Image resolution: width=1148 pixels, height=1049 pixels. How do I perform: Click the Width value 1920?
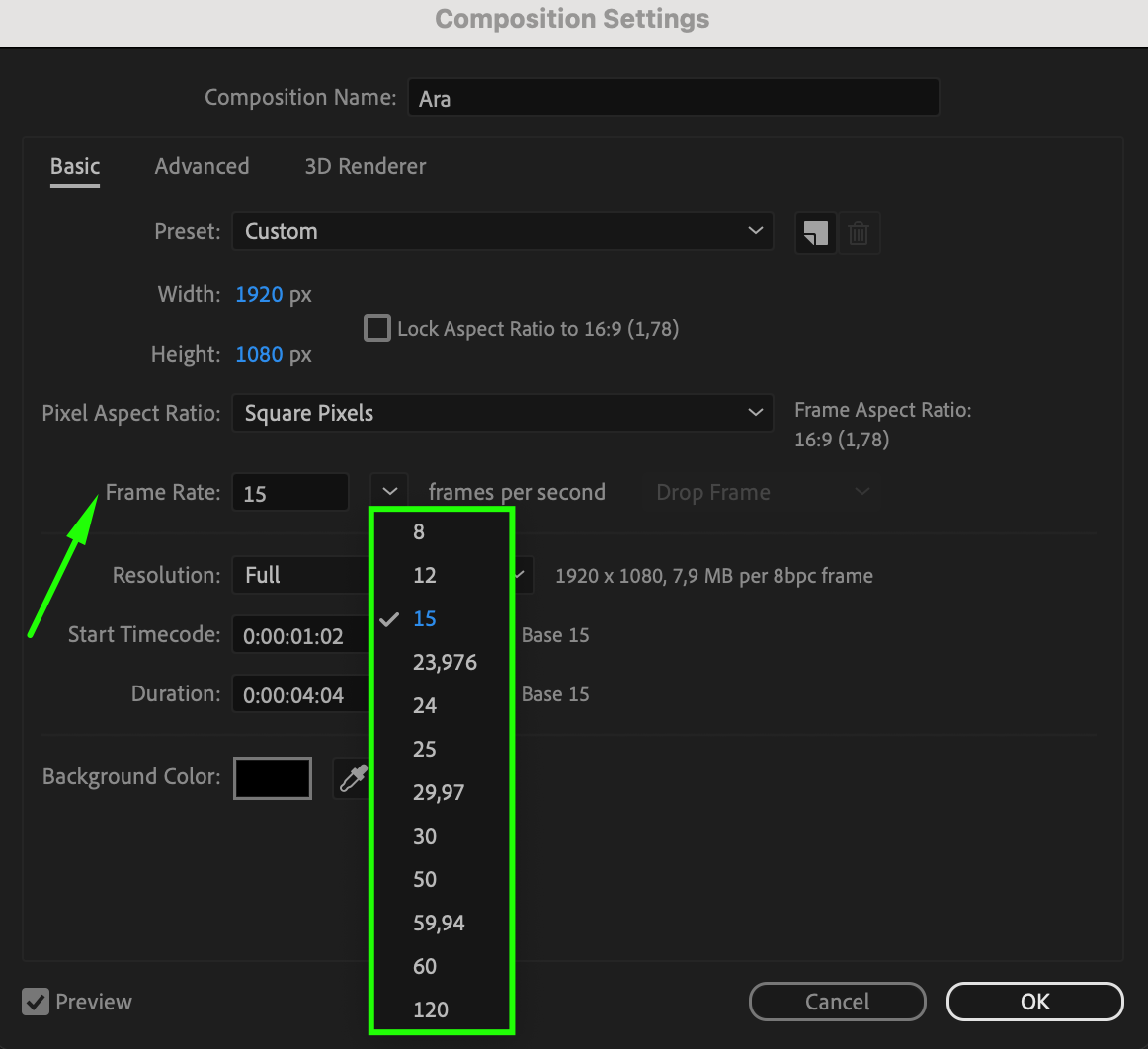click(259, 294)
